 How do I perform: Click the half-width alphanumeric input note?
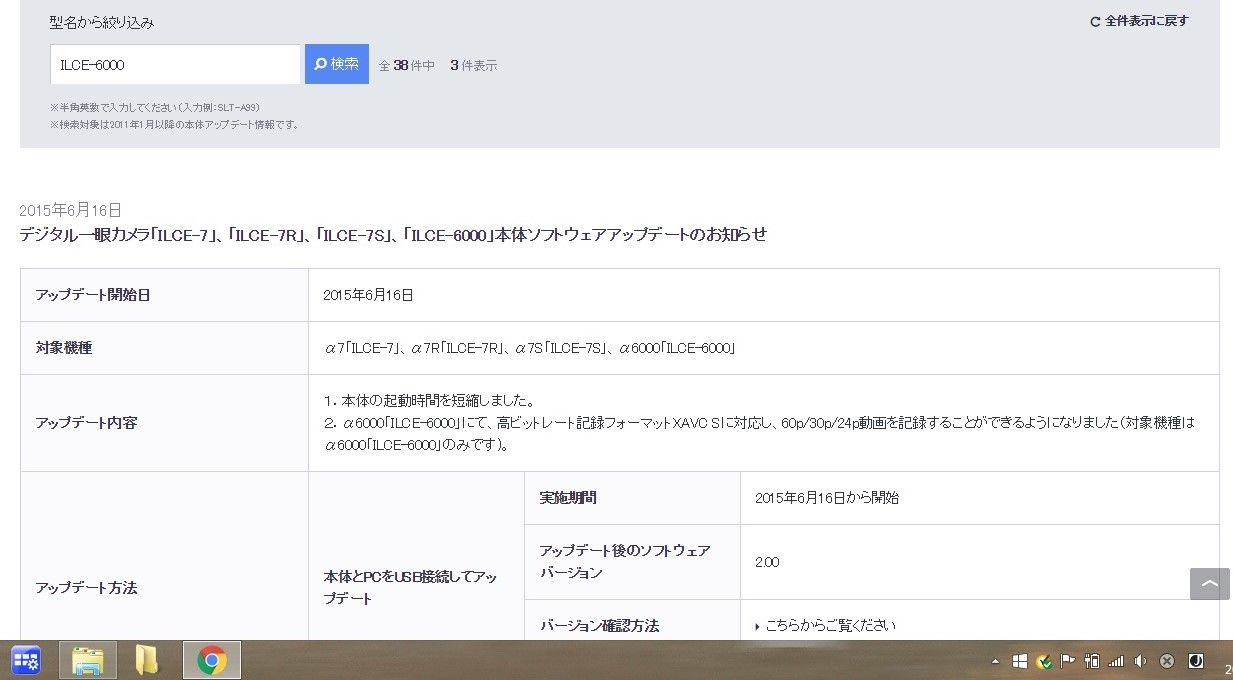[x=155, y=107]
